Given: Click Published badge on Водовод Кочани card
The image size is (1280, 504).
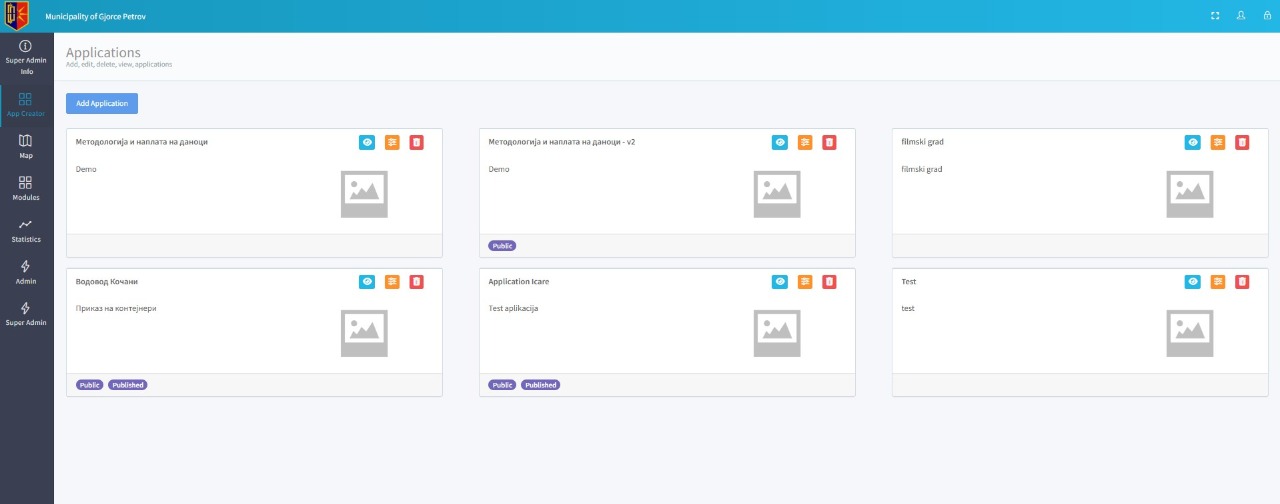Looking at the screenshot, I should click(128, 384).
